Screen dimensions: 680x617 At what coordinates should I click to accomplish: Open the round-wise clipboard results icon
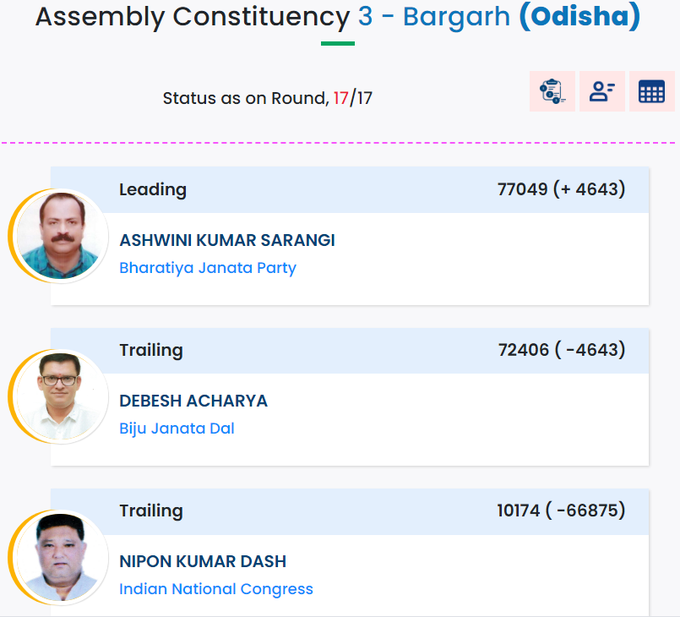click(x=552, y=91)
